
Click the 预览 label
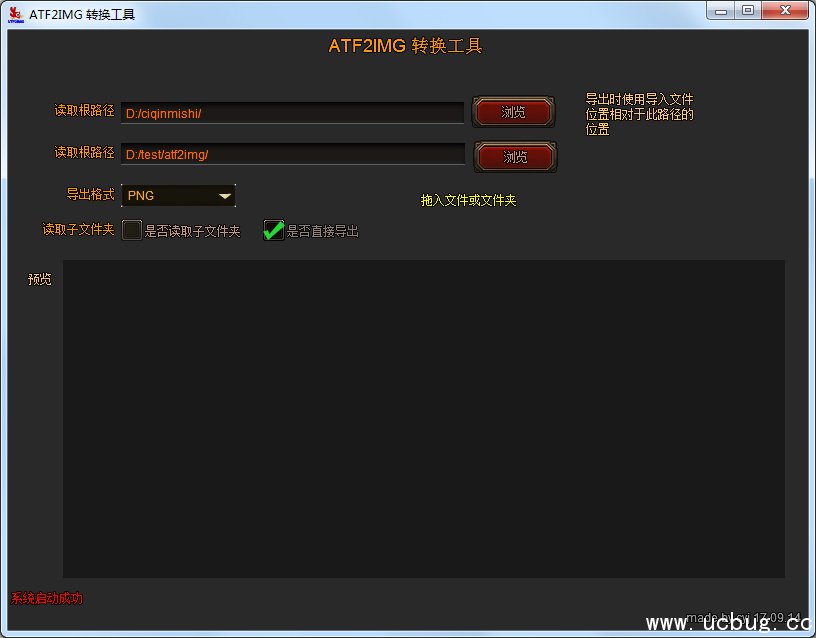(x=40, y=279)
